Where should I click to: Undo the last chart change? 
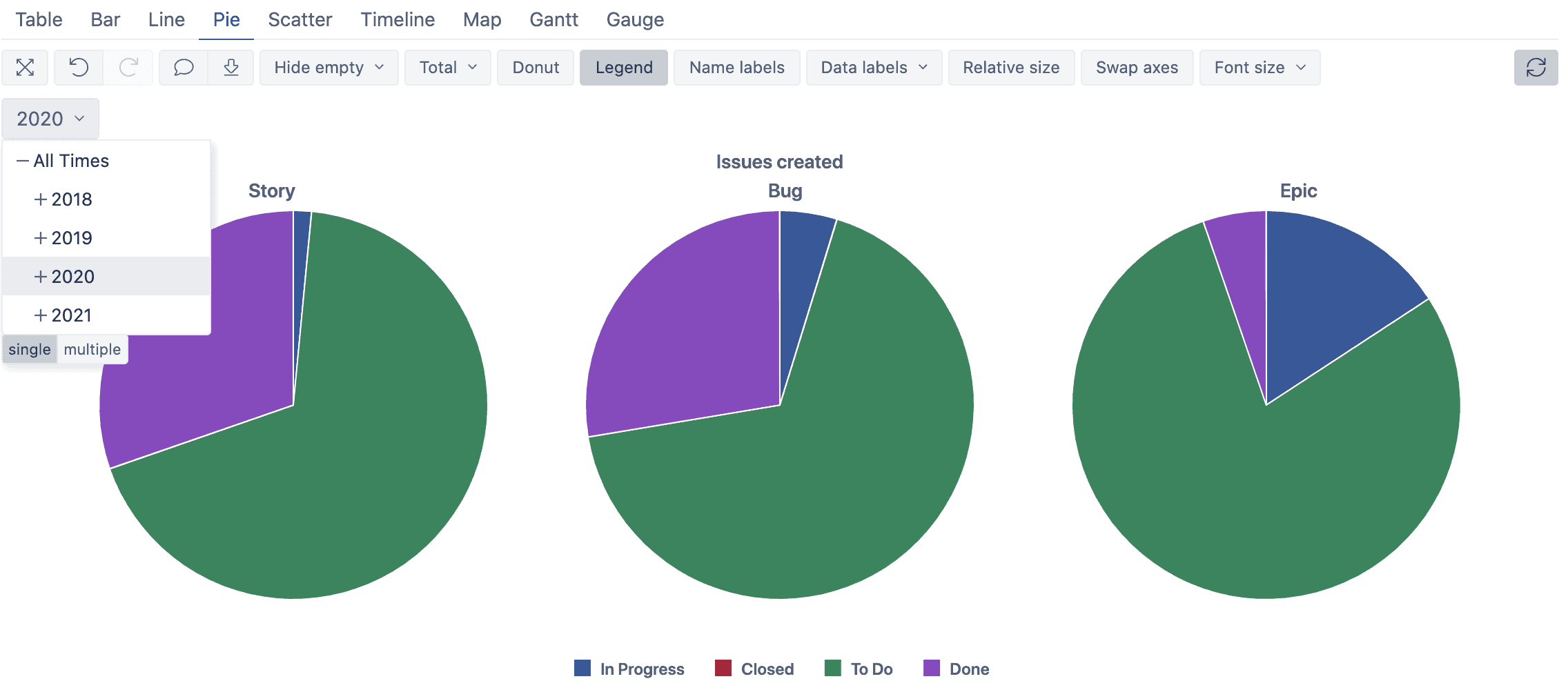(77, 67)
